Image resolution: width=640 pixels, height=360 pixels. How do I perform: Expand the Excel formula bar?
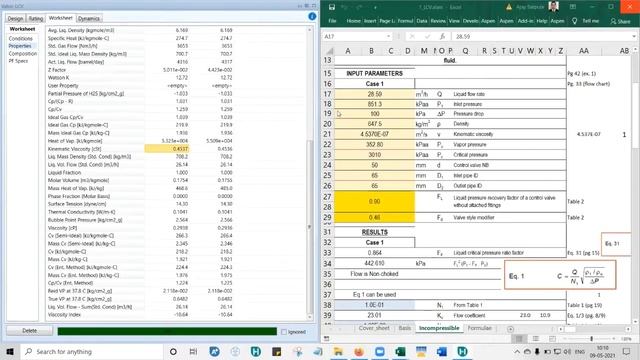point(633,36)
